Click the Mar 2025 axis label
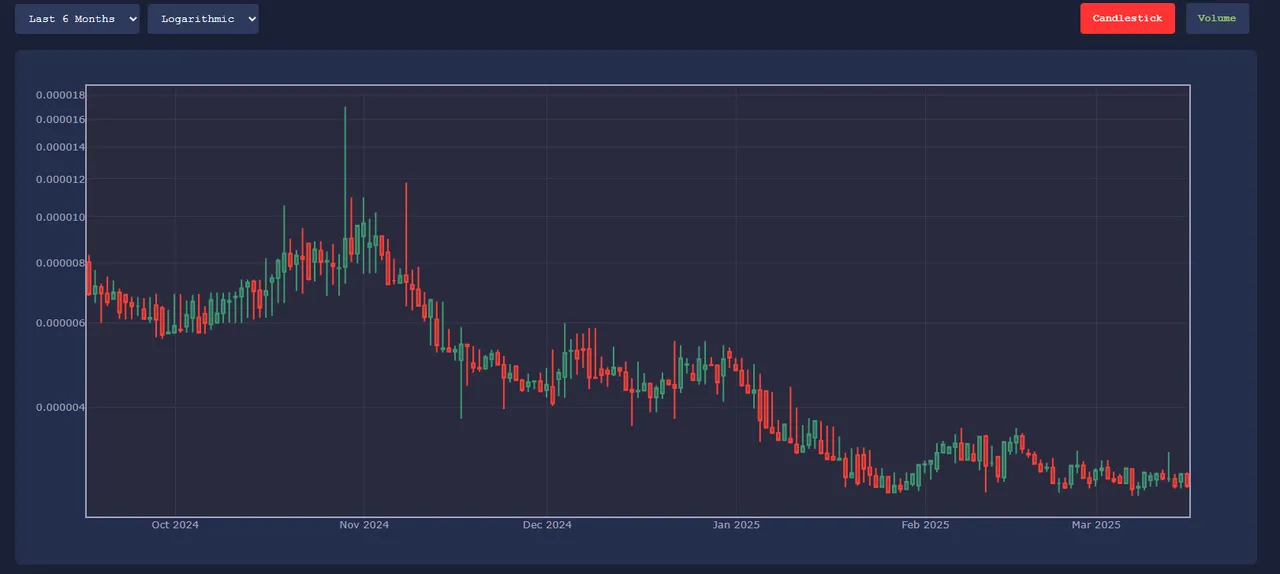Screen dimensions: 1280x574 [x=1096, y=525]
